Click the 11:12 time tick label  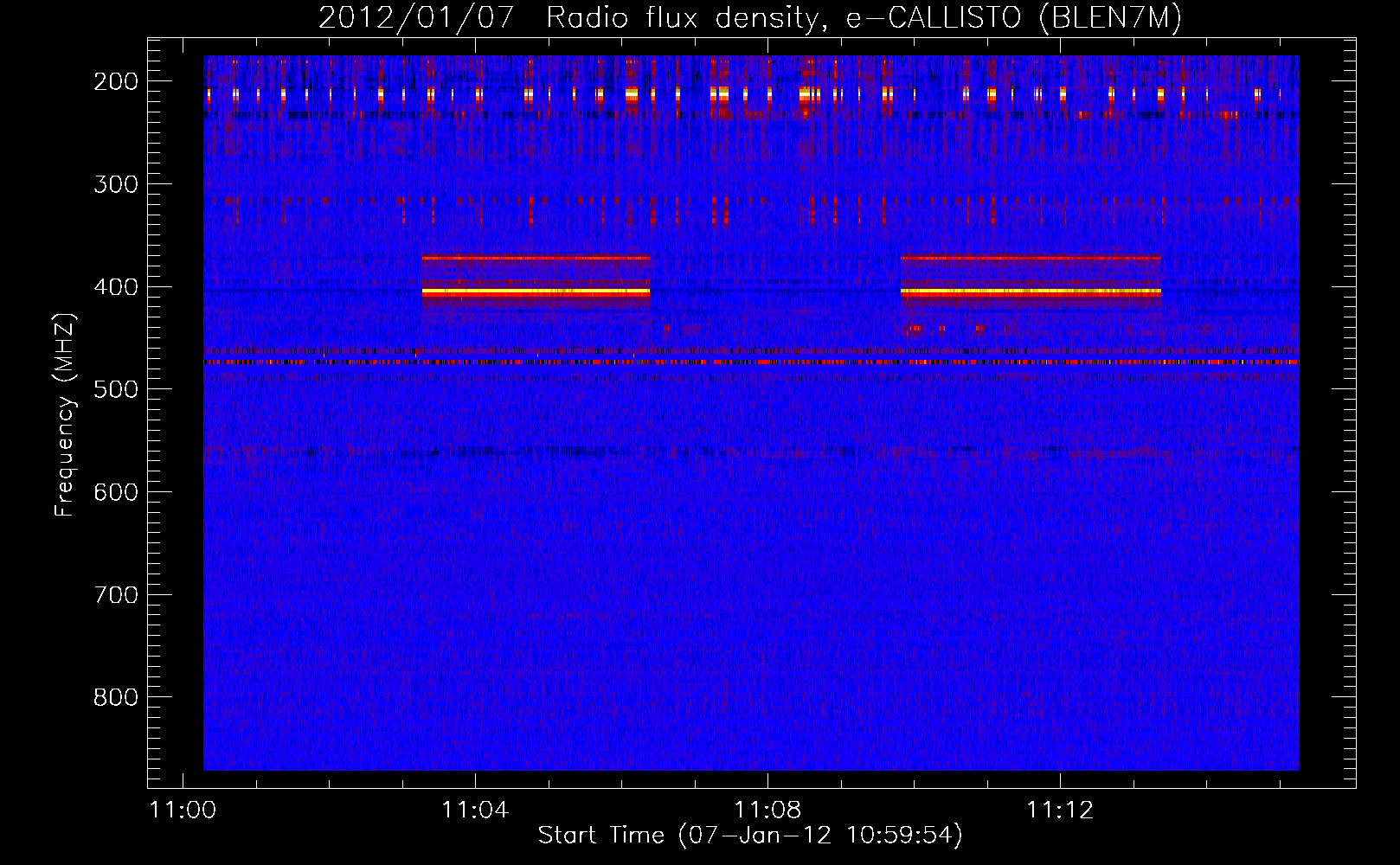tap(1060, 811)
